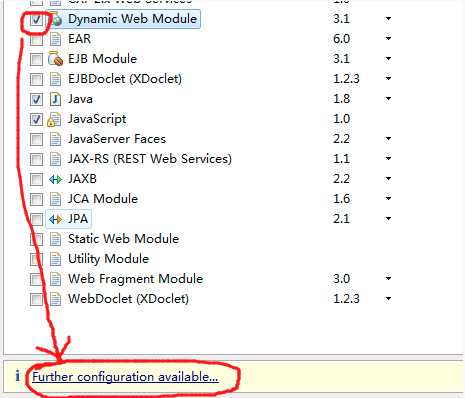
Task: Click the Utility Module document icon
Action: tap(55, 259)
